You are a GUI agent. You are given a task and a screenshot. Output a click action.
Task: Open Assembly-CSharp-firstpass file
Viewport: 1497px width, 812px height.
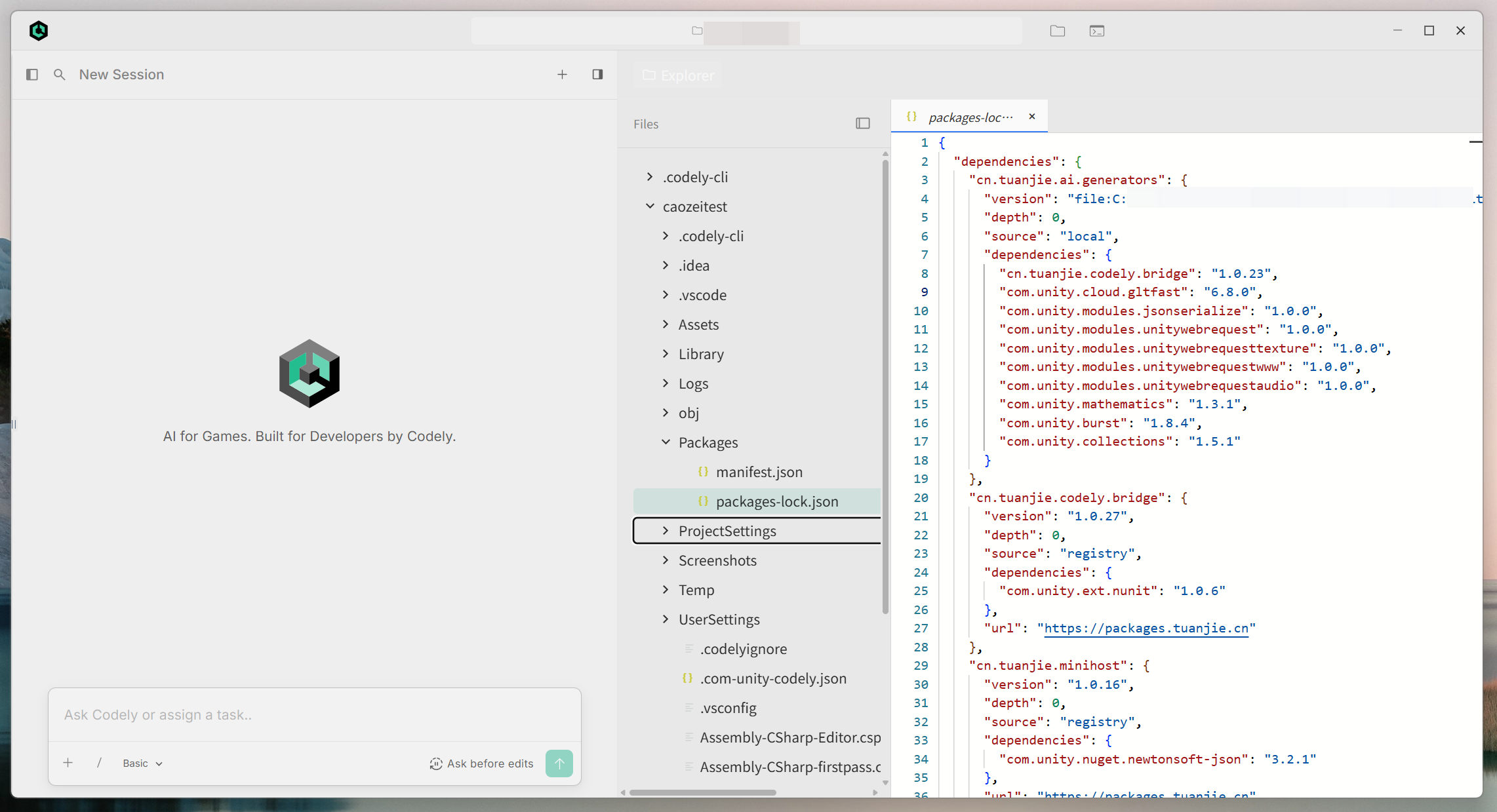click(x=757, y=767)
